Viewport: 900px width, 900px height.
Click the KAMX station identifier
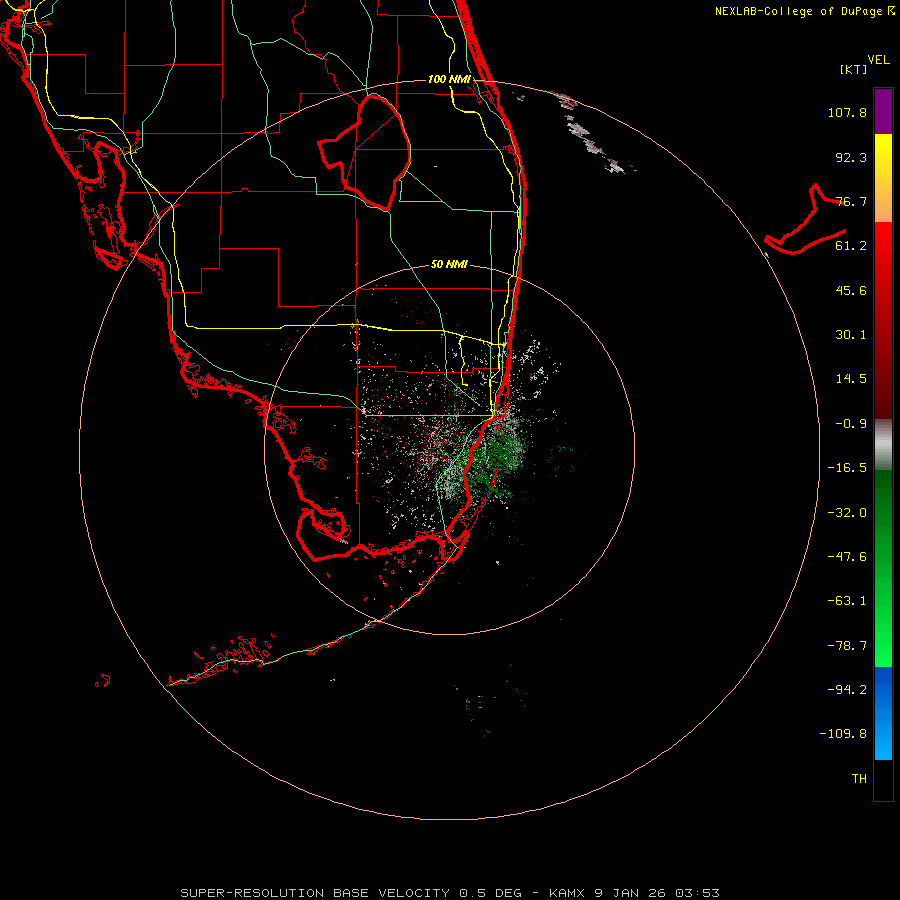(x=567, y=893)
